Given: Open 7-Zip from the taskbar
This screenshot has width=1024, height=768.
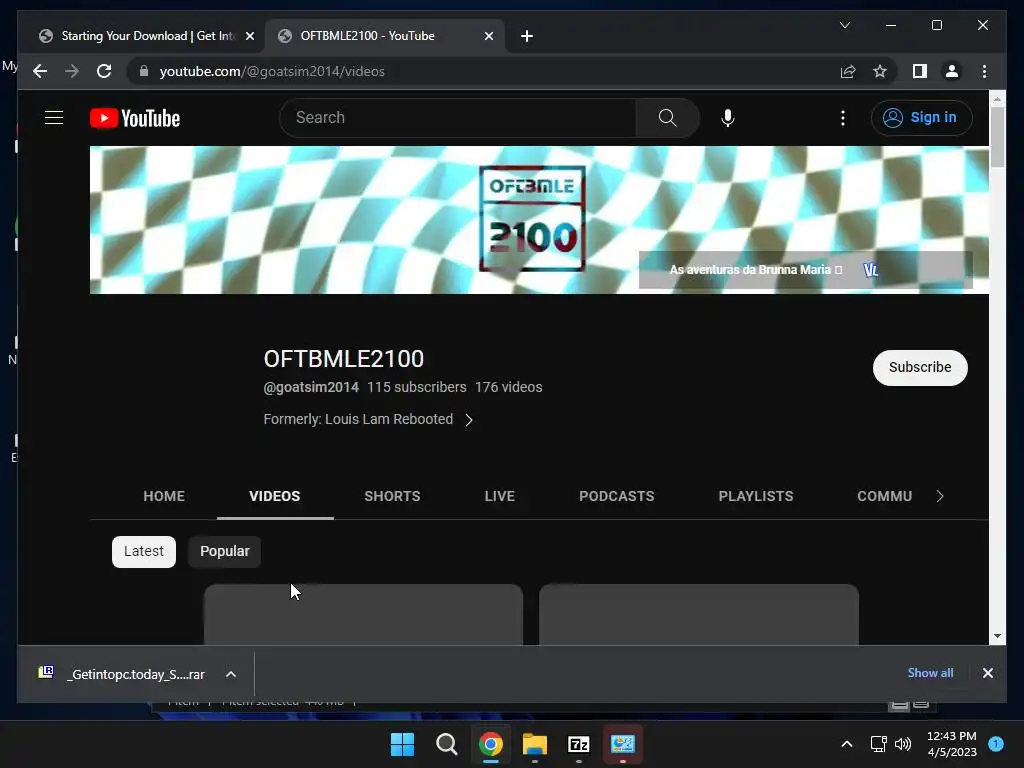Looking at the screenshot, I should click(x=579, y=744).
